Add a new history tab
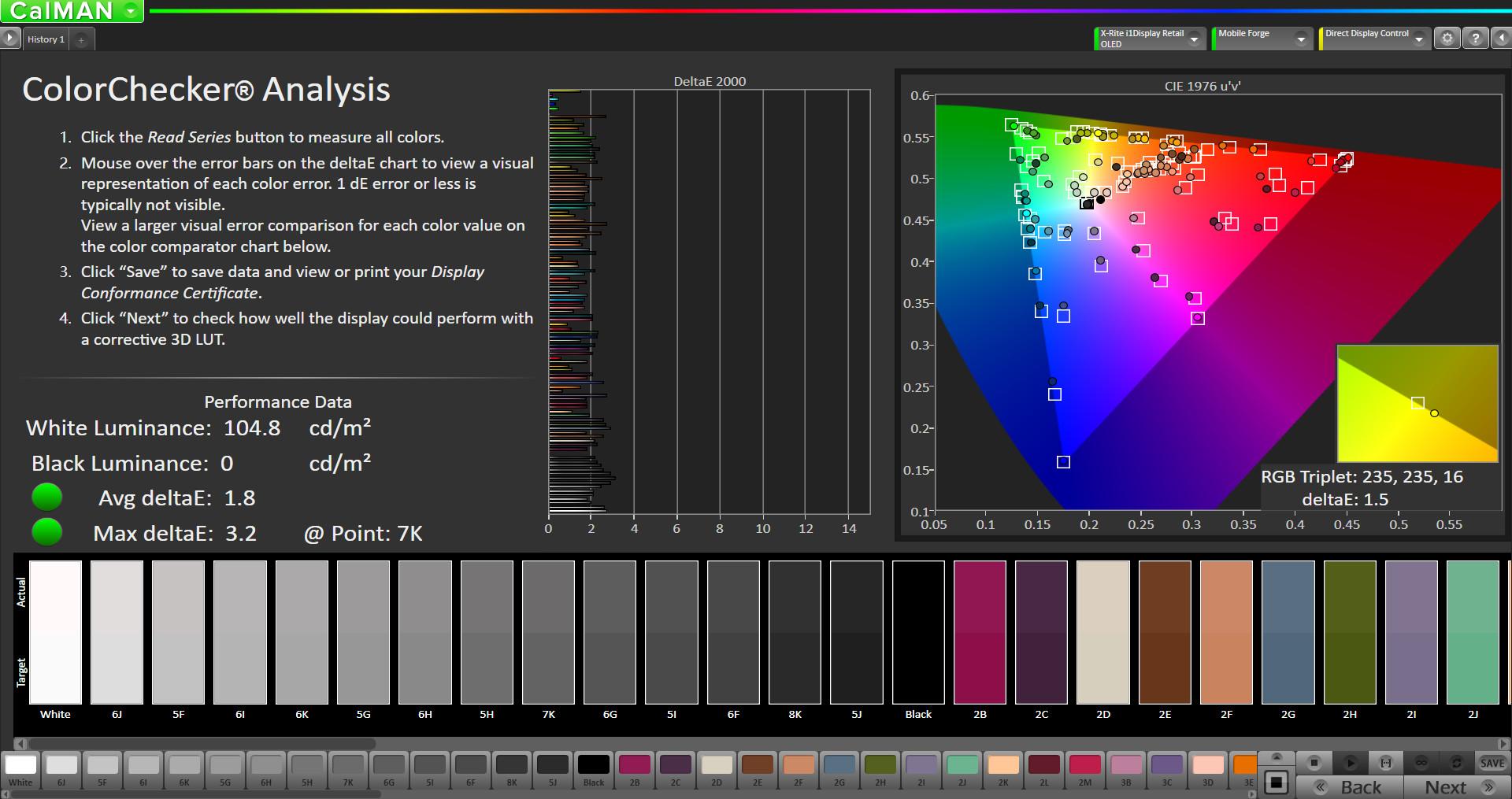Viewport: 1512px width, 799px height. point(81,39)
